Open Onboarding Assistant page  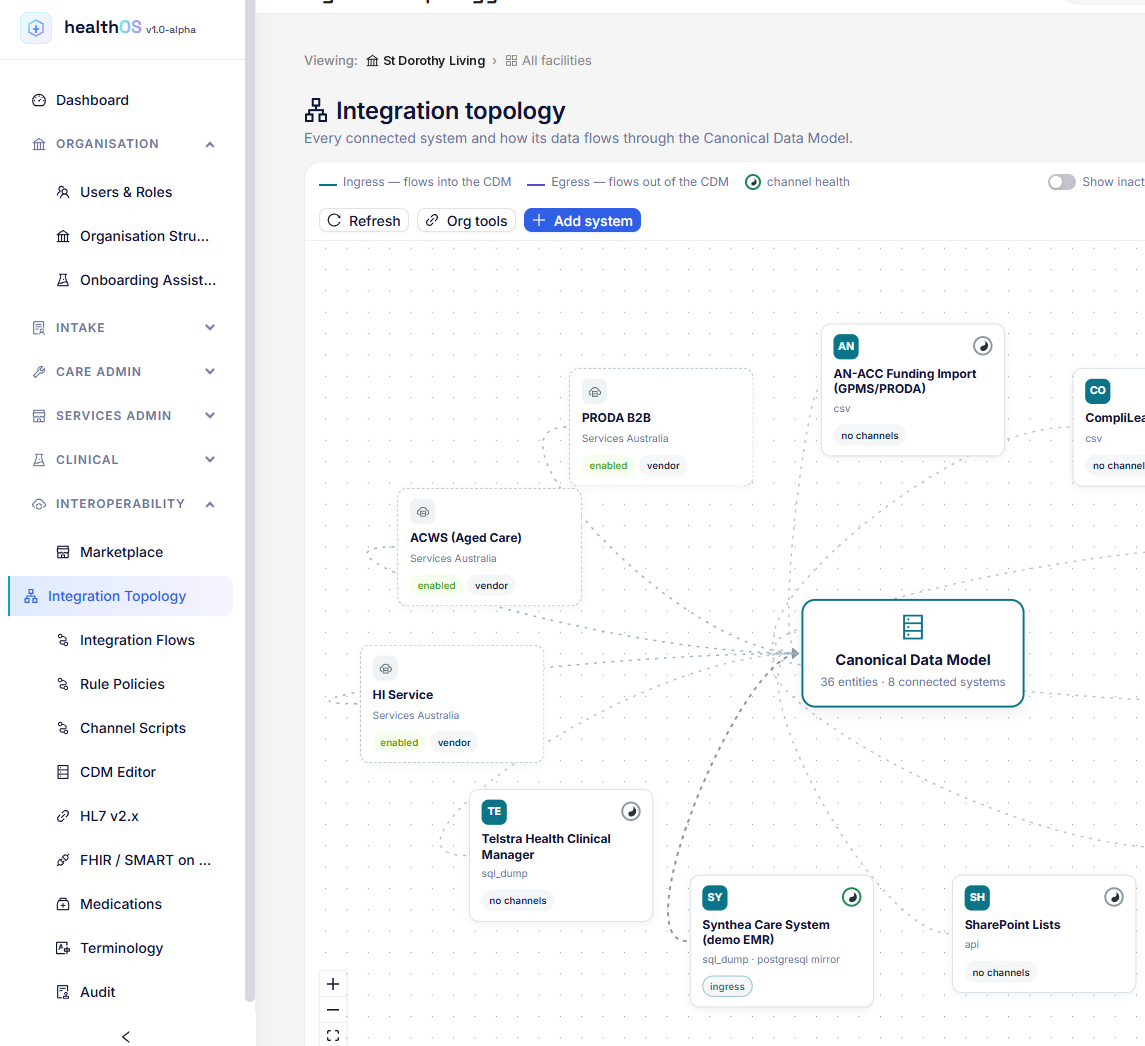coord(148,280)
